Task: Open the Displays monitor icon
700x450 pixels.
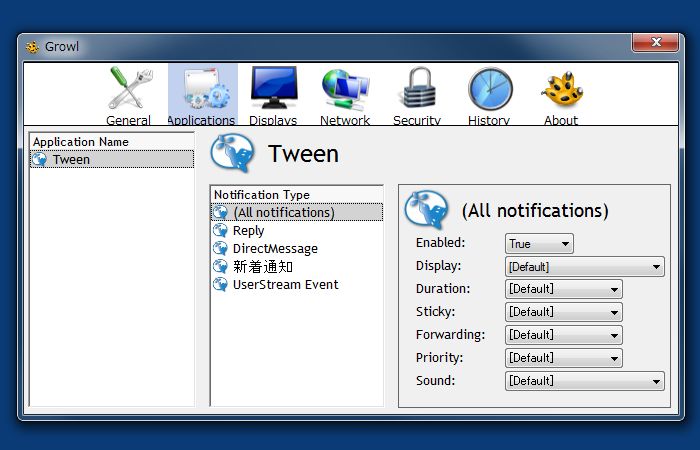Action: pyautogui.click(x=274, y=88)
